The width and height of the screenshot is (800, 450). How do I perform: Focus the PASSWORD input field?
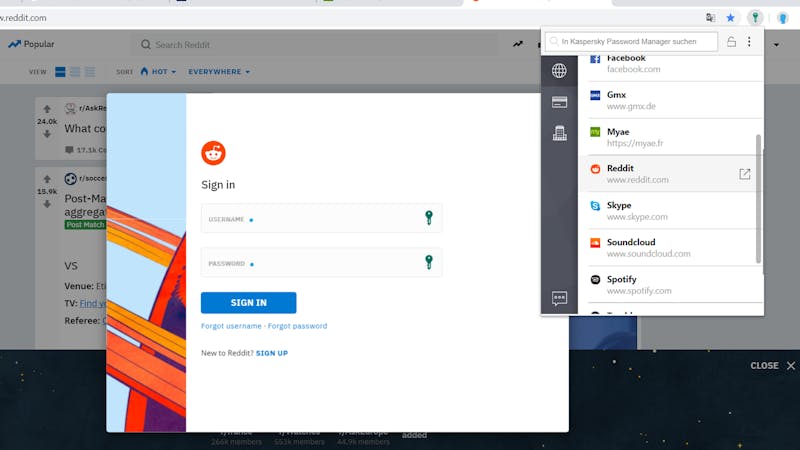(x=321, y=262)
